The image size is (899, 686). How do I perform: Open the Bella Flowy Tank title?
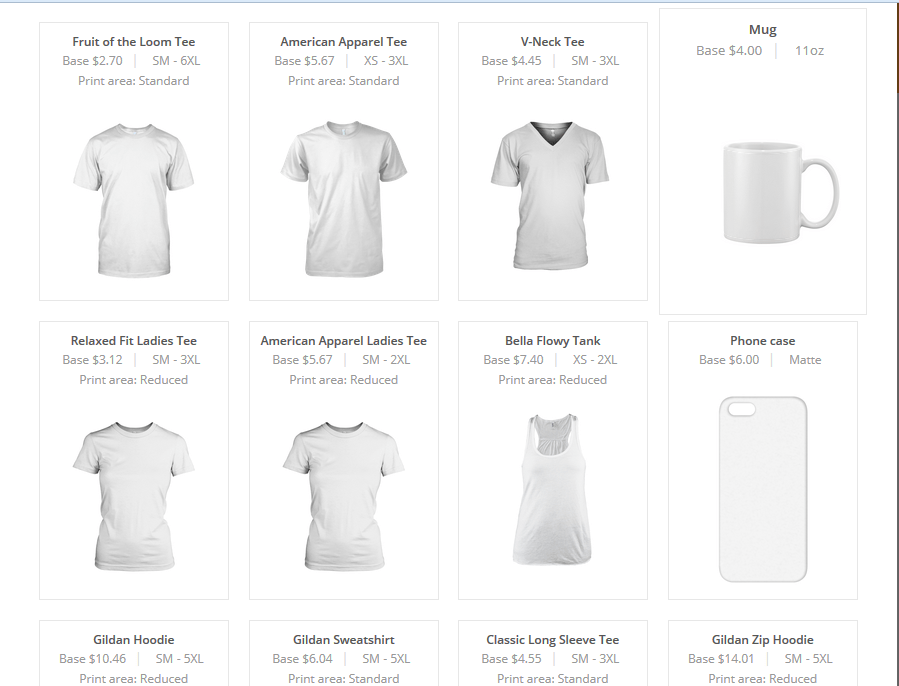(x=553, y=341)
